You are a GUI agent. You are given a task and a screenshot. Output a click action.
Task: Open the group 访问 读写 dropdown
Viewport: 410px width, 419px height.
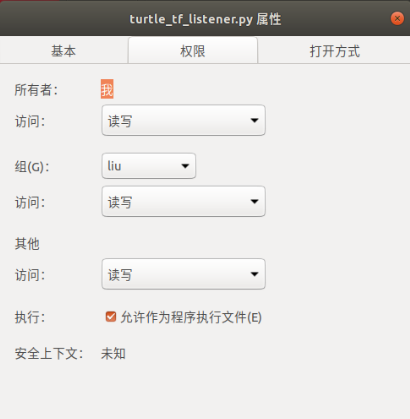point(184,201)
